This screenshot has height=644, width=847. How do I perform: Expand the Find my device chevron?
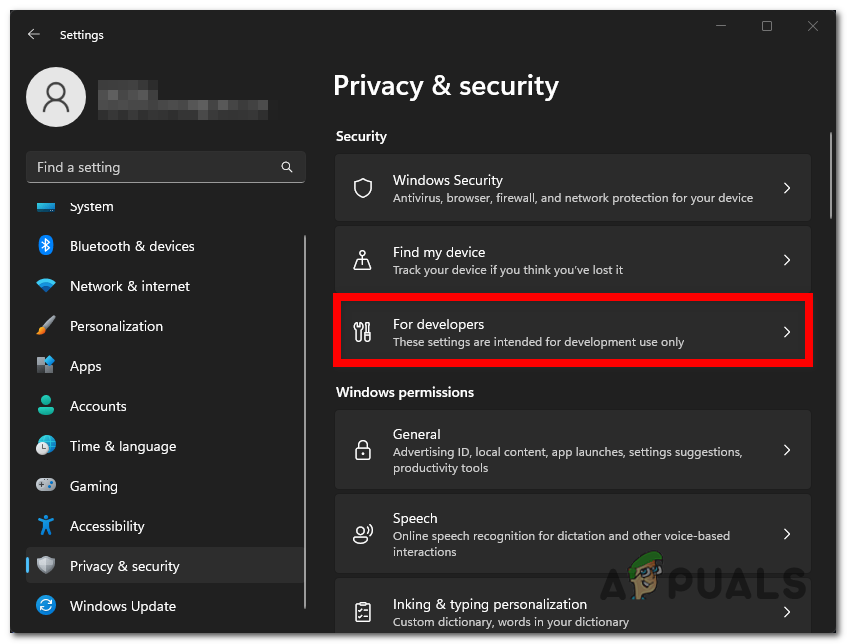(x=787, y=260)
